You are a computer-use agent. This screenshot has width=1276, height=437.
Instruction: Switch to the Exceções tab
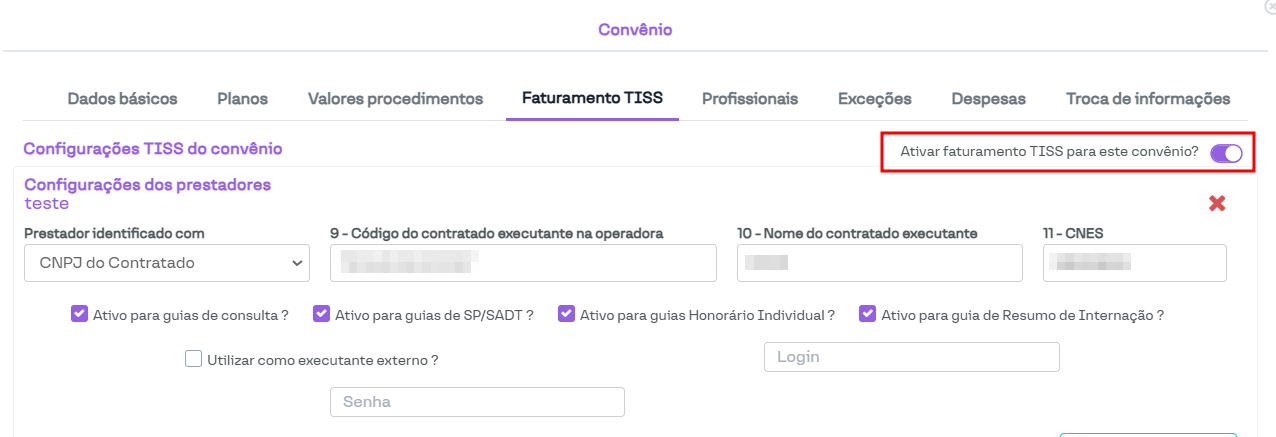pyautogui.click(x=874, y=99)
